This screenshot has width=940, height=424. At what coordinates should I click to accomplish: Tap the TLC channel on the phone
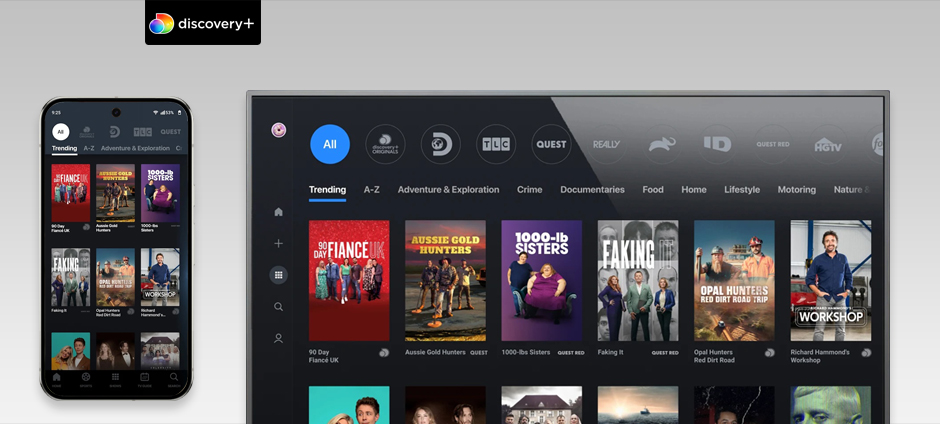click(143, 132)
